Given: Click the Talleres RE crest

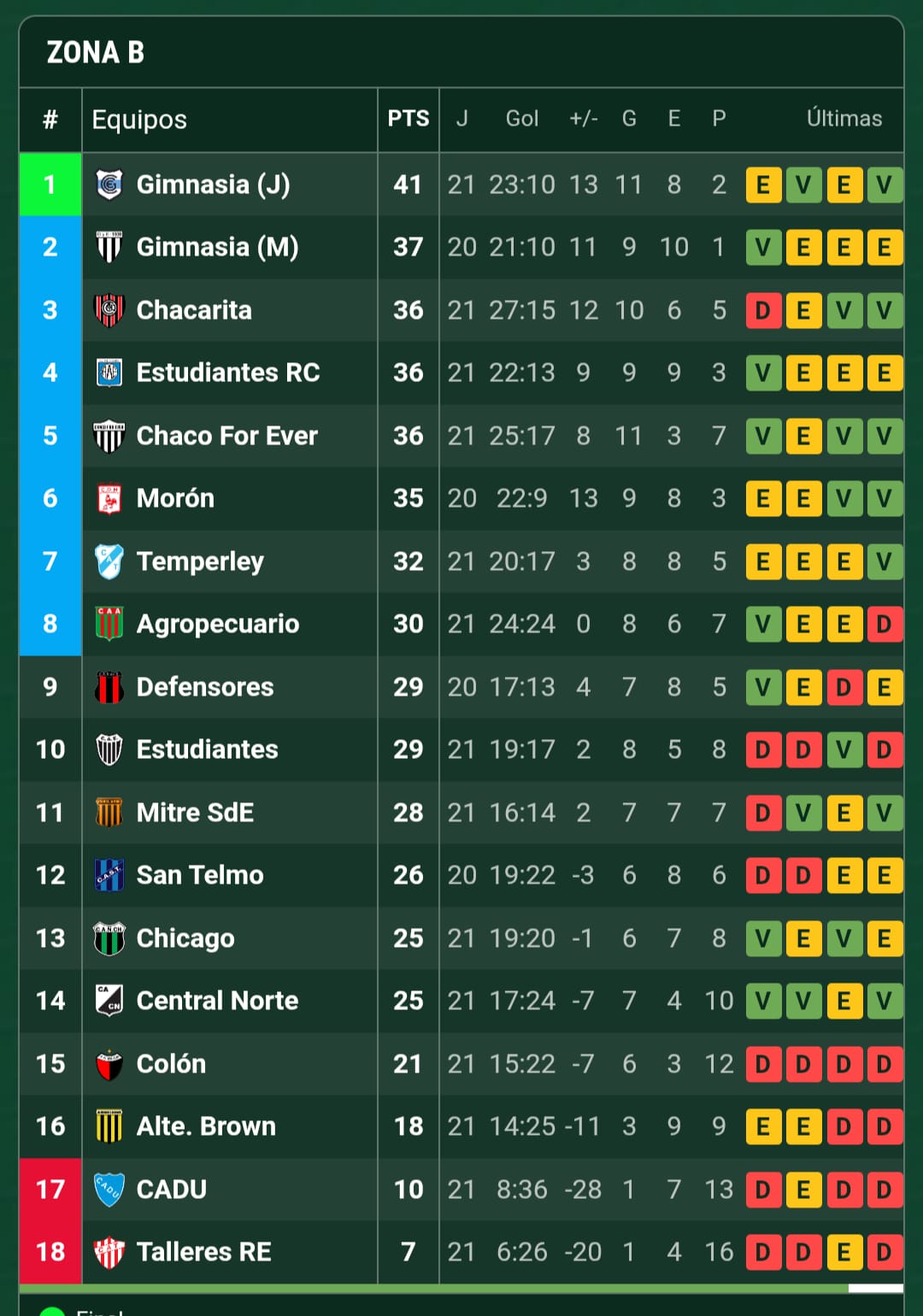Looking at the screenshot, I should coord(109,1252).
